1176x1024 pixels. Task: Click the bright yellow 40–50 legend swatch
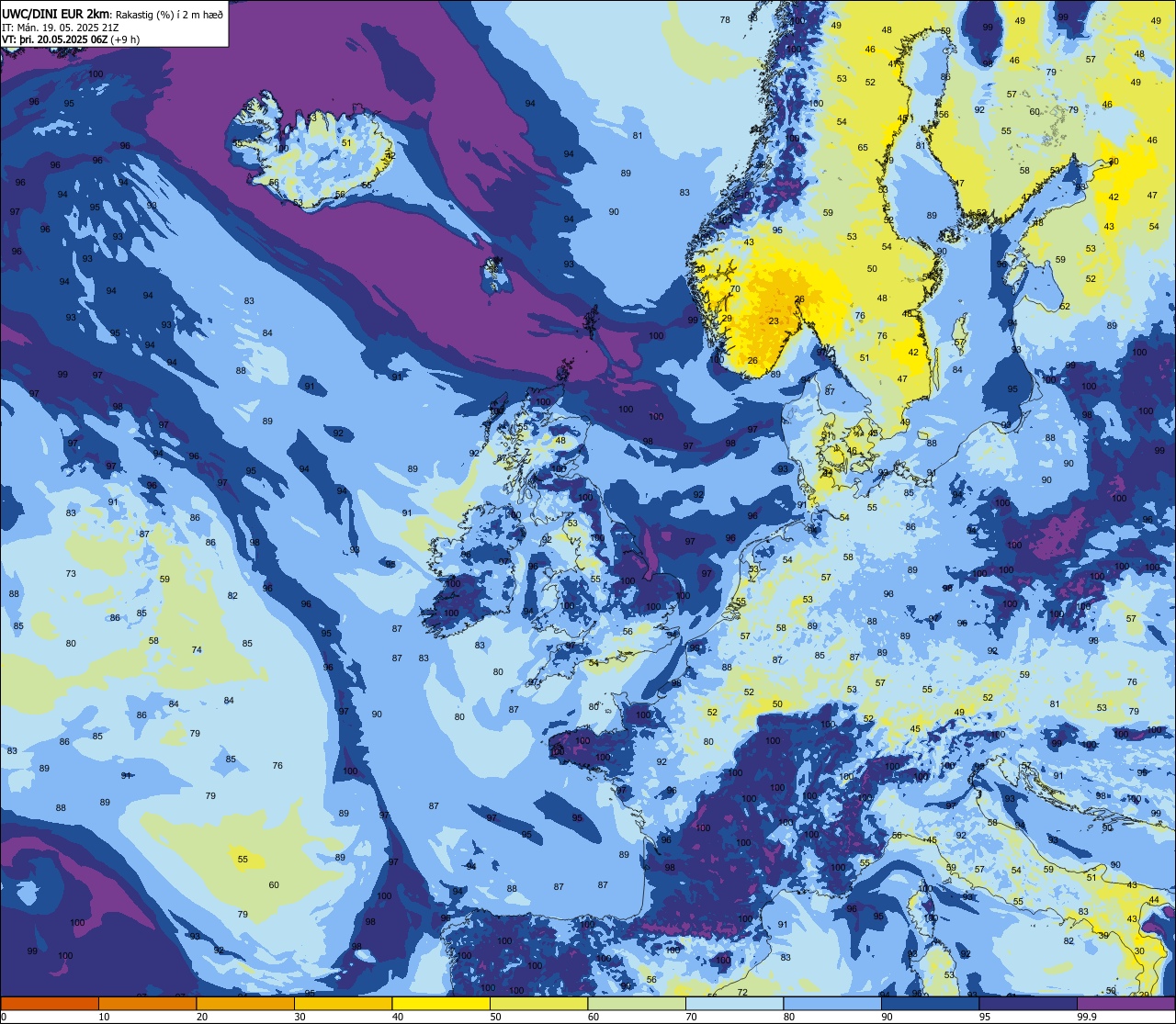click(x=441, y=1004)
